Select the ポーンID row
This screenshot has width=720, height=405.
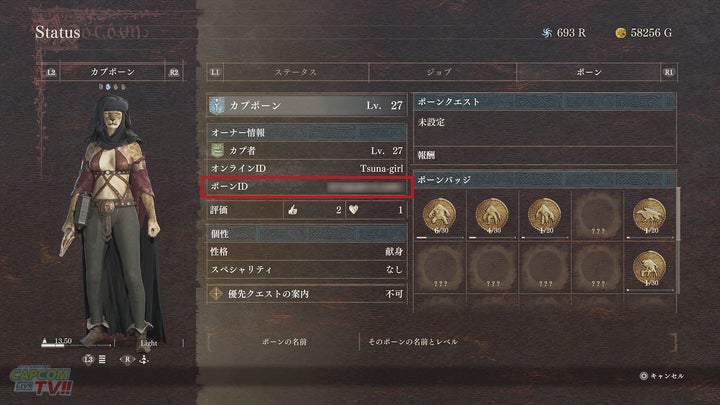tap(307, 187)
